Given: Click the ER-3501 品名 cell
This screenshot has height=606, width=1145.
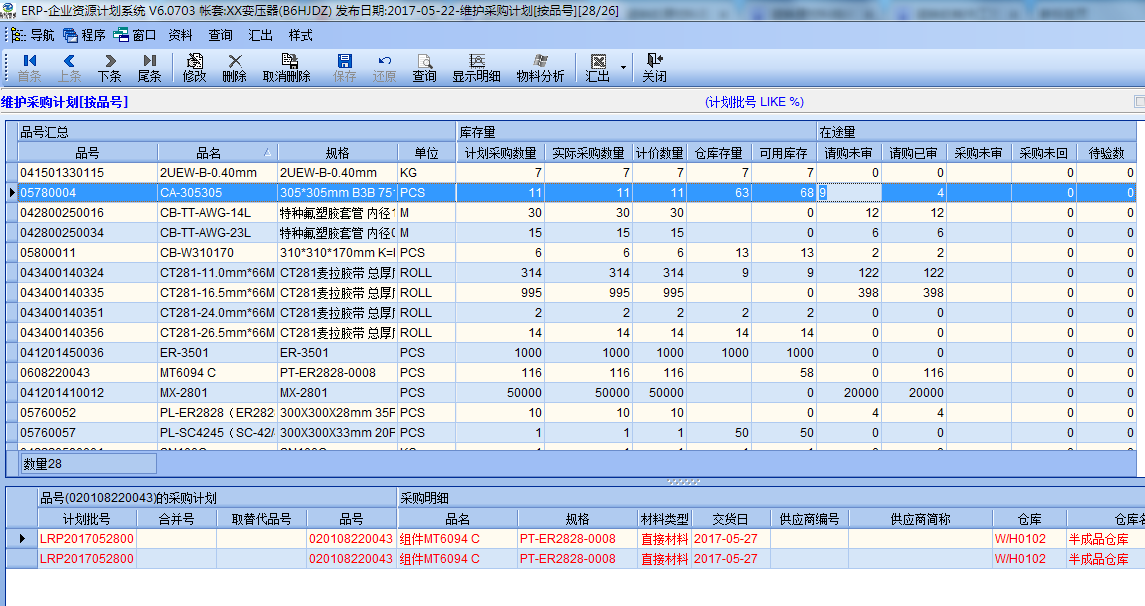Looking at the screenshot, I should click(x=218, y=353).
